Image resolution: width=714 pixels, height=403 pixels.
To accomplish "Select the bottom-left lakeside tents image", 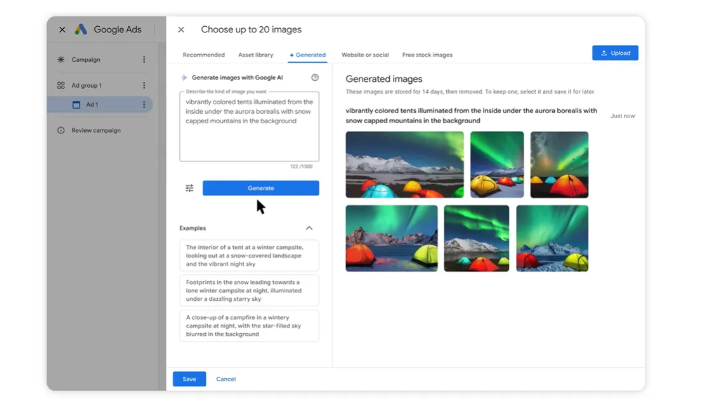I will [392, 239].
